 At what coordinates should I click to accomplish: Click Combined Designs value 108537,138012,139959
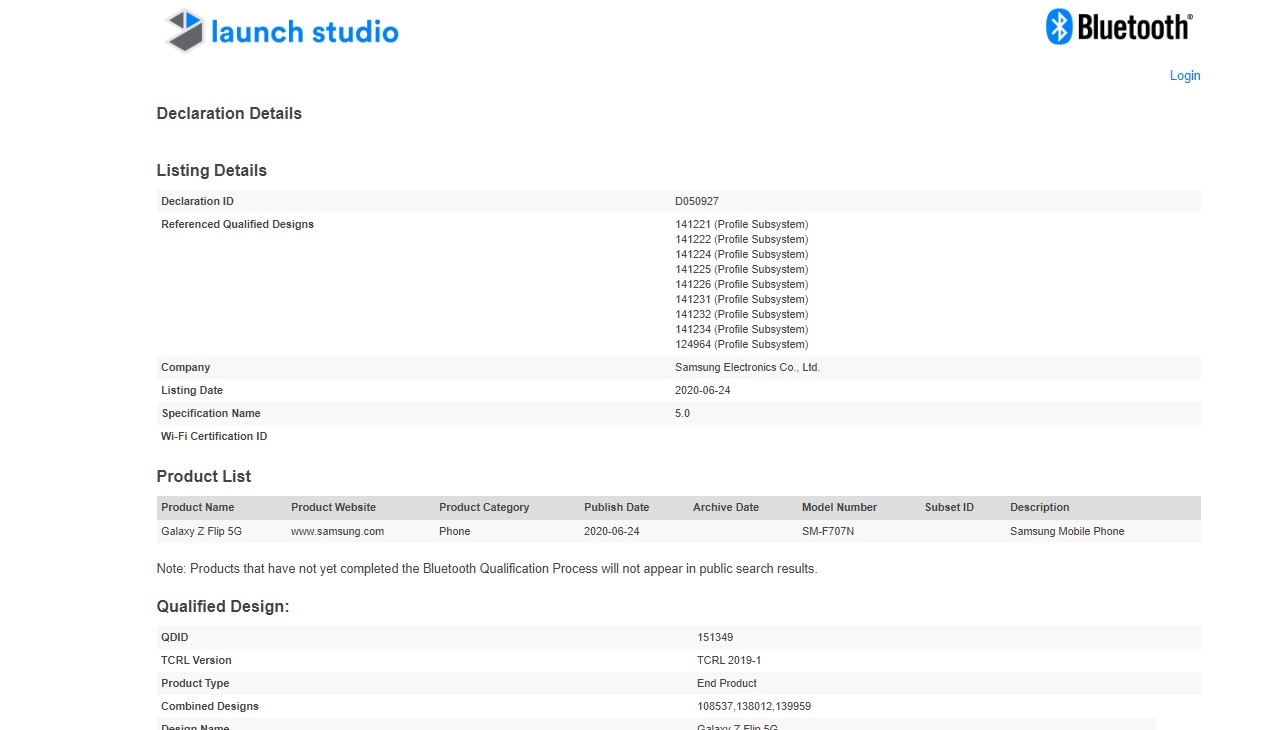(x=754, y=707)
